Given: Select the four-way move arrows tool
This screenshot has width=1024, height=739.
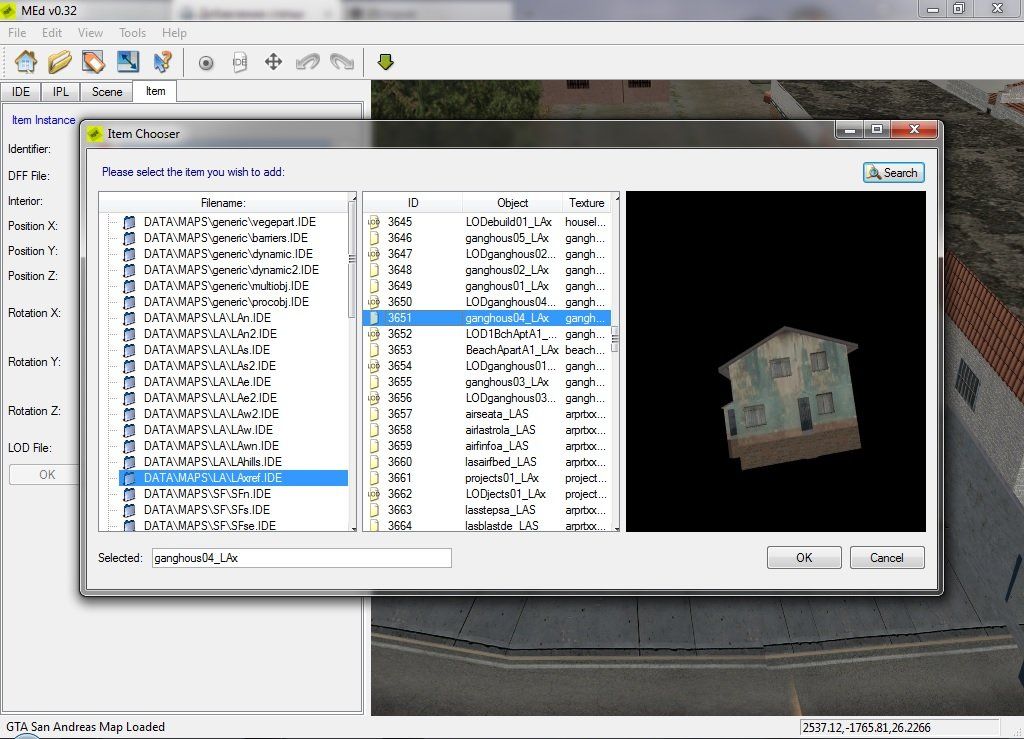Looking at the screenshot, I should click(x=273, y=62).
